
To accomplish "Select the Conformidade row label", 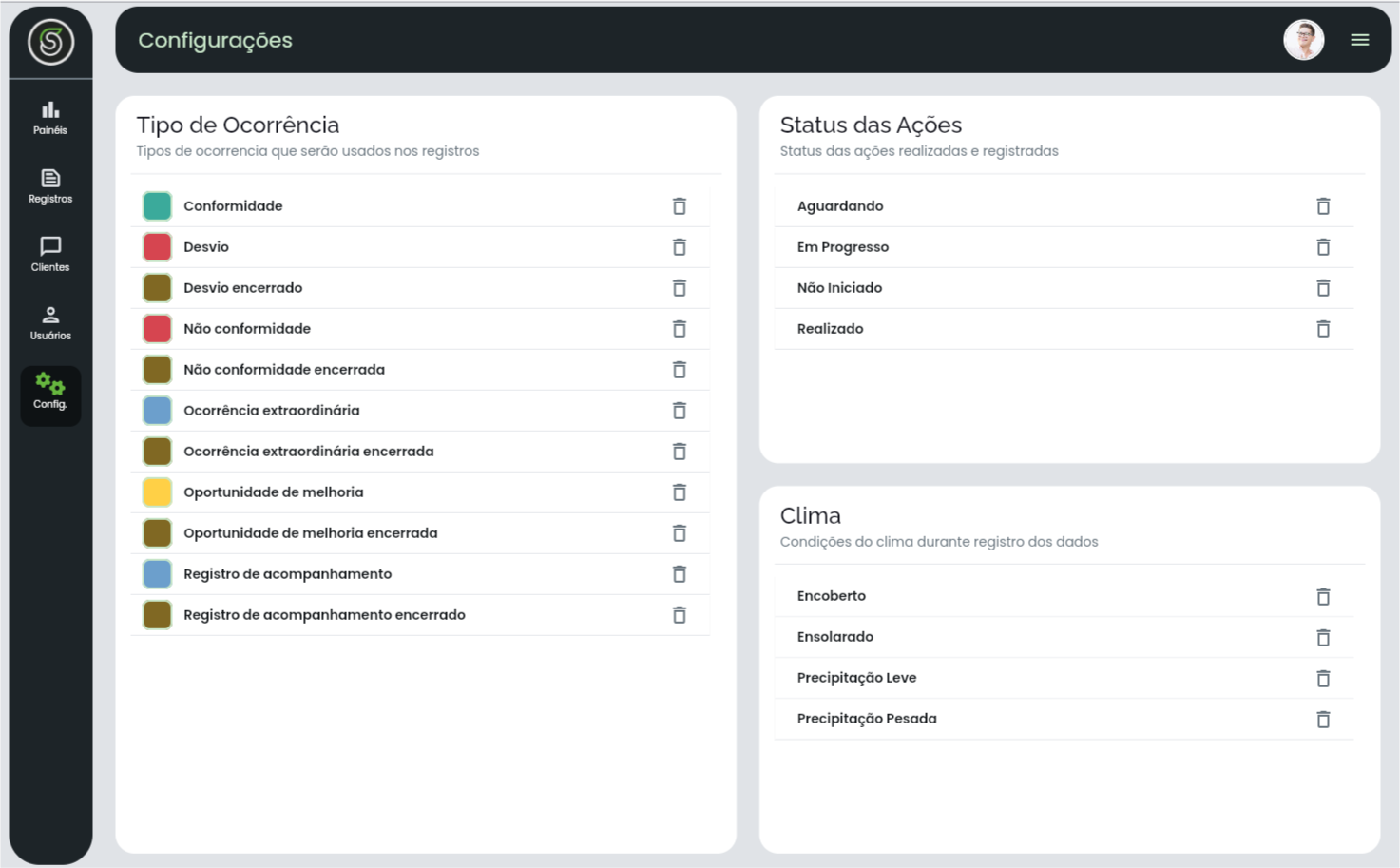I will [x=233, y=206].
